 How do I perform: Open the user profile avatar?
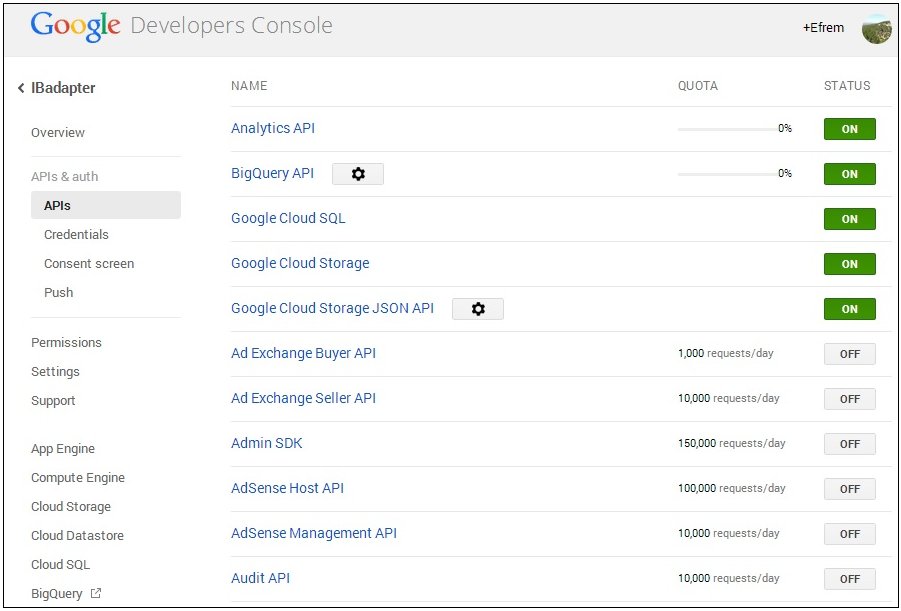(x=876, y=29)
